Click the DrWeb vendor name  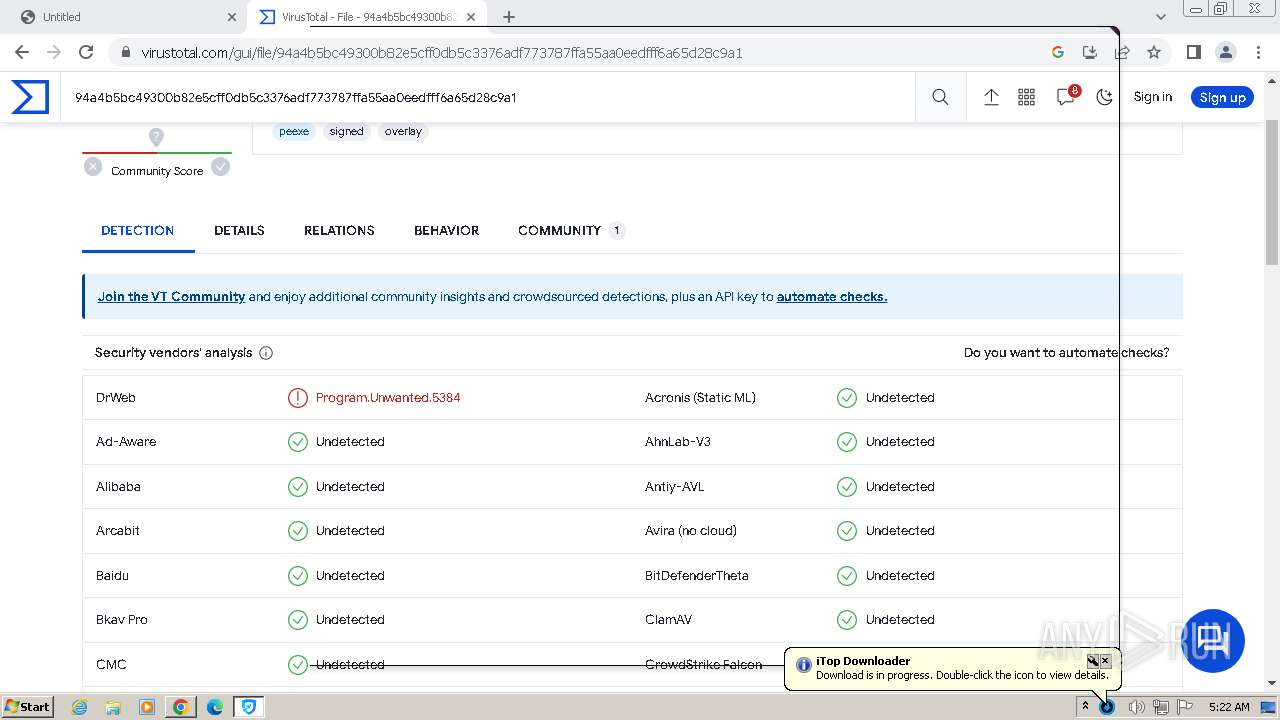116,398
